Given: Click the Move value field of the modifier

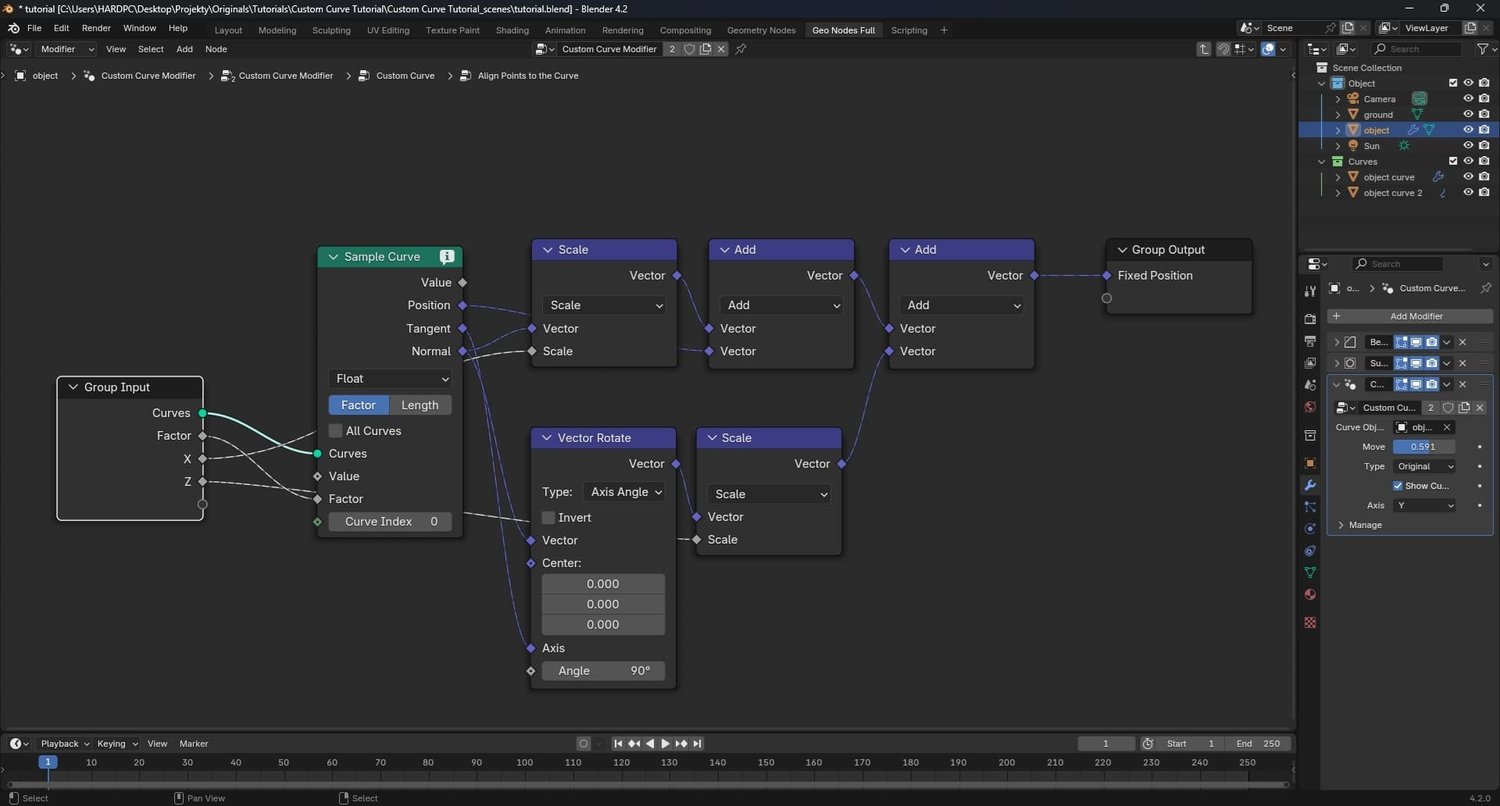Looking at the screenshot, I should [1424, 446].
